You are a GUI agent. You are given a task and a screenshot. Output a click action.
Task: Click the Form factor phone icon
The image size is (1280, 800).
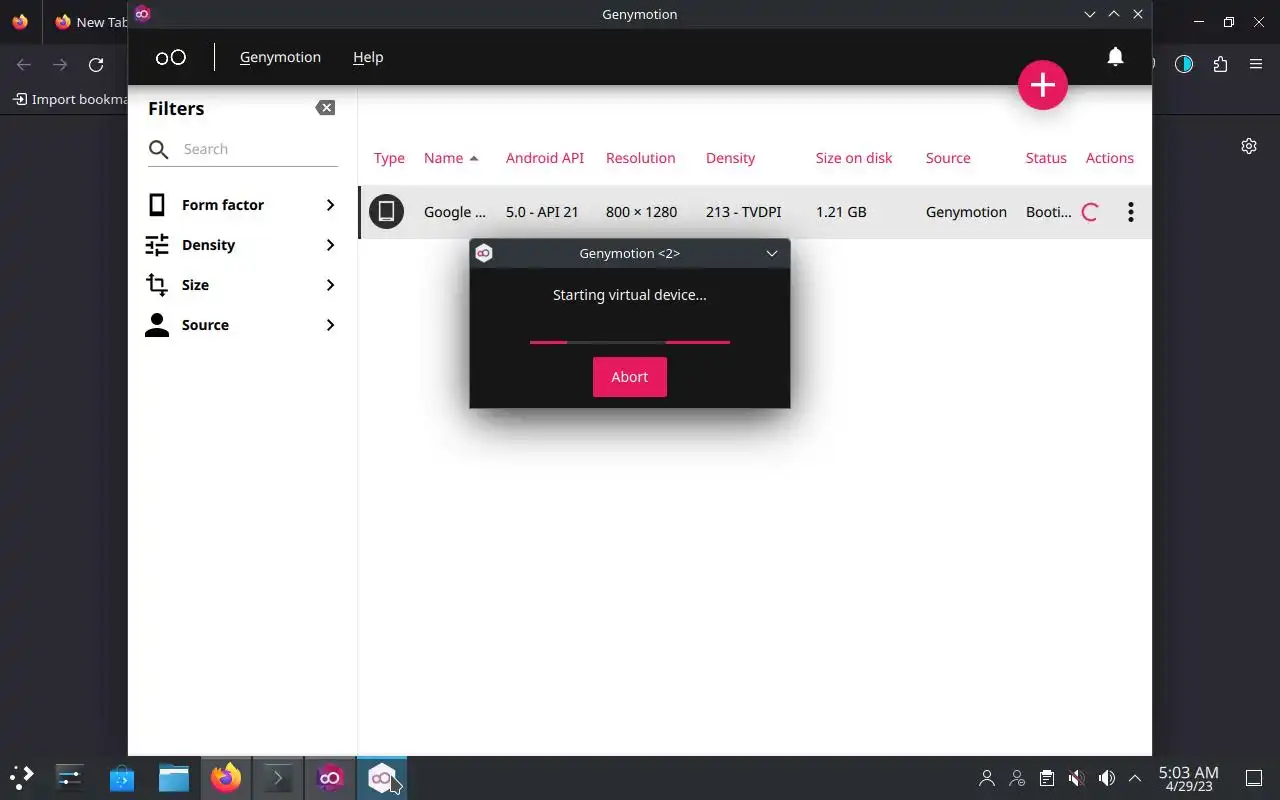pyautogui.click(x=157, y=205)
